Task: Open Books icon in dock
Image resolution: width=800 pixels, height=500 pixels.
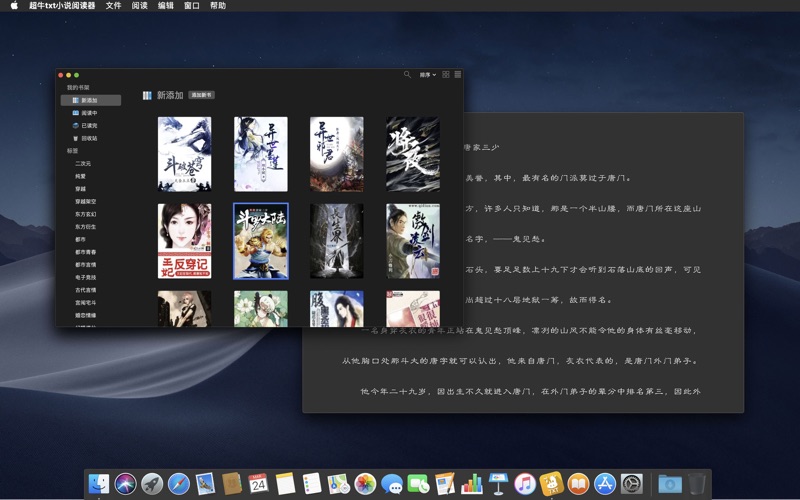Action: [578, 484]
